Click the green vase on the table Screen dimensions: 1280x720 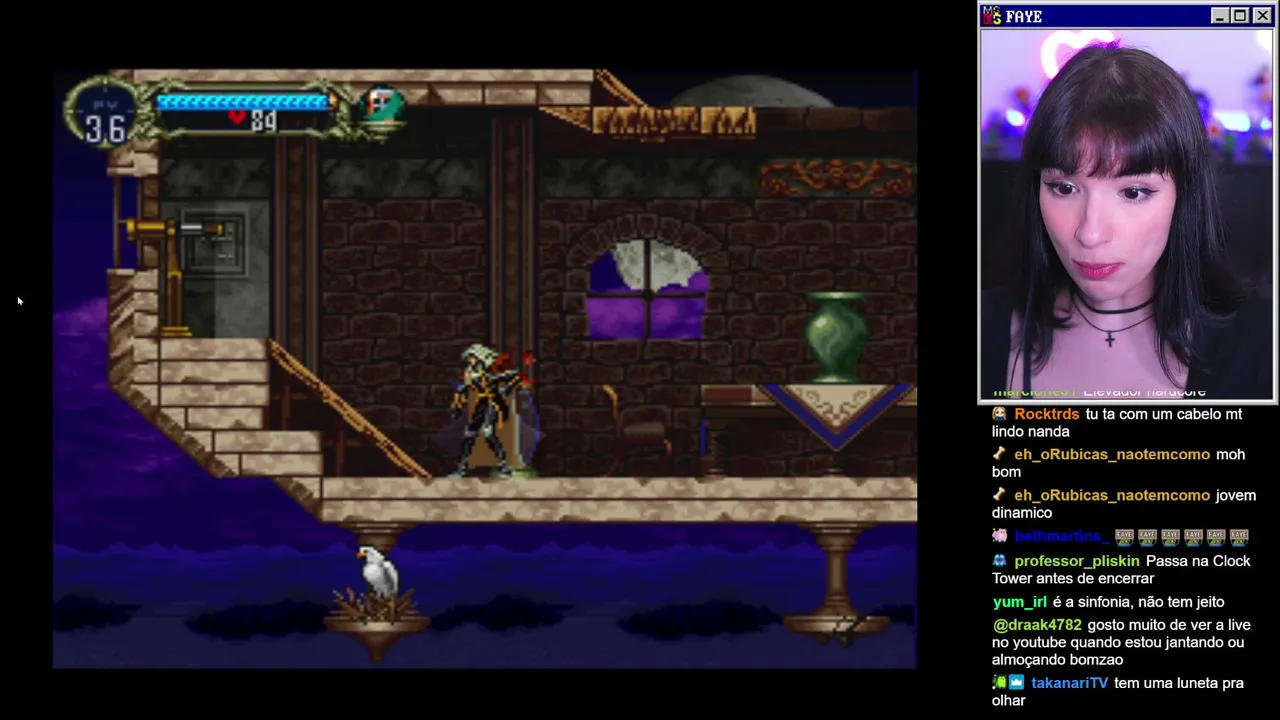click(x=837, y=337)
